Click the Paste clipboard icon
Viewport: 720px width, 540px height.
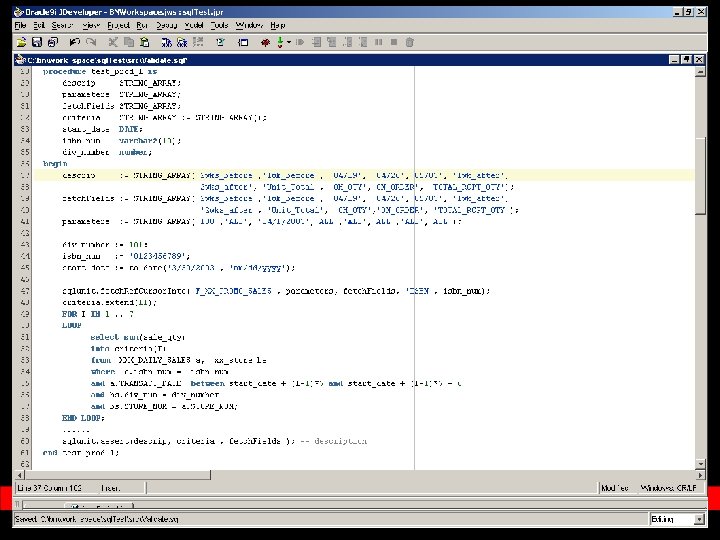click(x=145, y=42)
